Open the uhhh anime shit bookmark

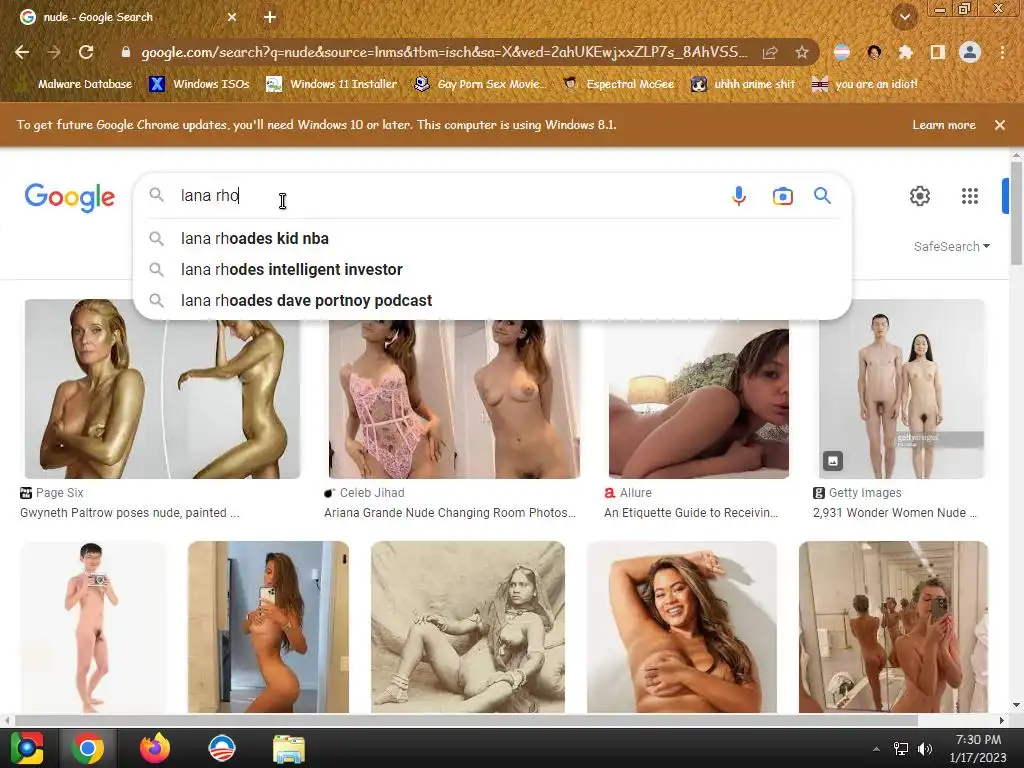tap(744, 84)
